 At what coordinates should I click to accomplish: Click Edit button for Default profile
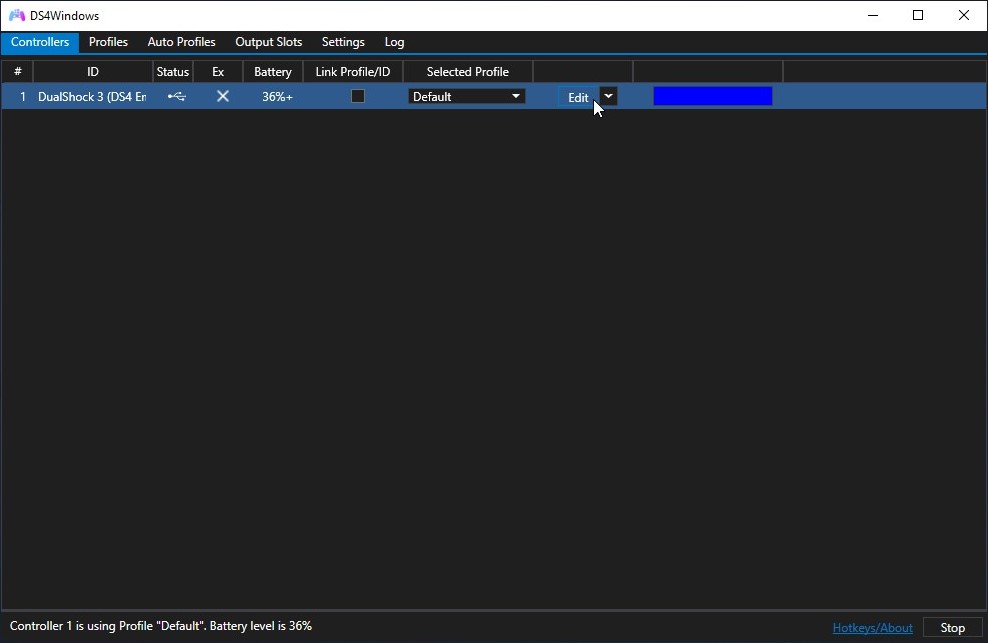pos(578,97)
